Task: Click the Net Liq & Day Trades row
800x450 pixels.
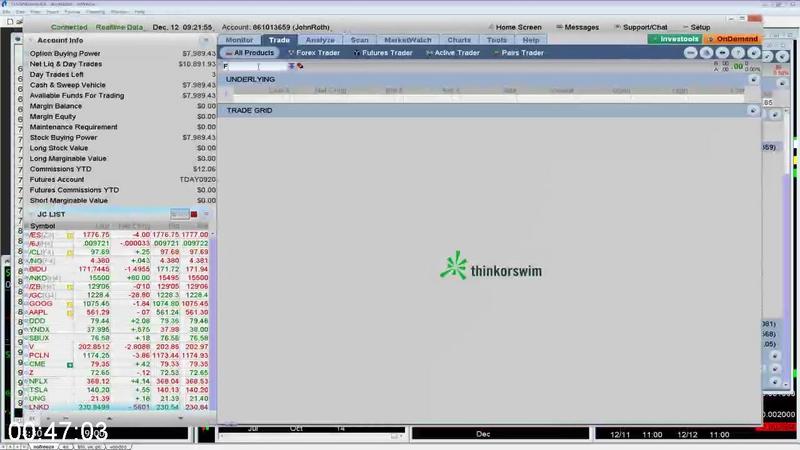Action: click(x=122, y=64)
